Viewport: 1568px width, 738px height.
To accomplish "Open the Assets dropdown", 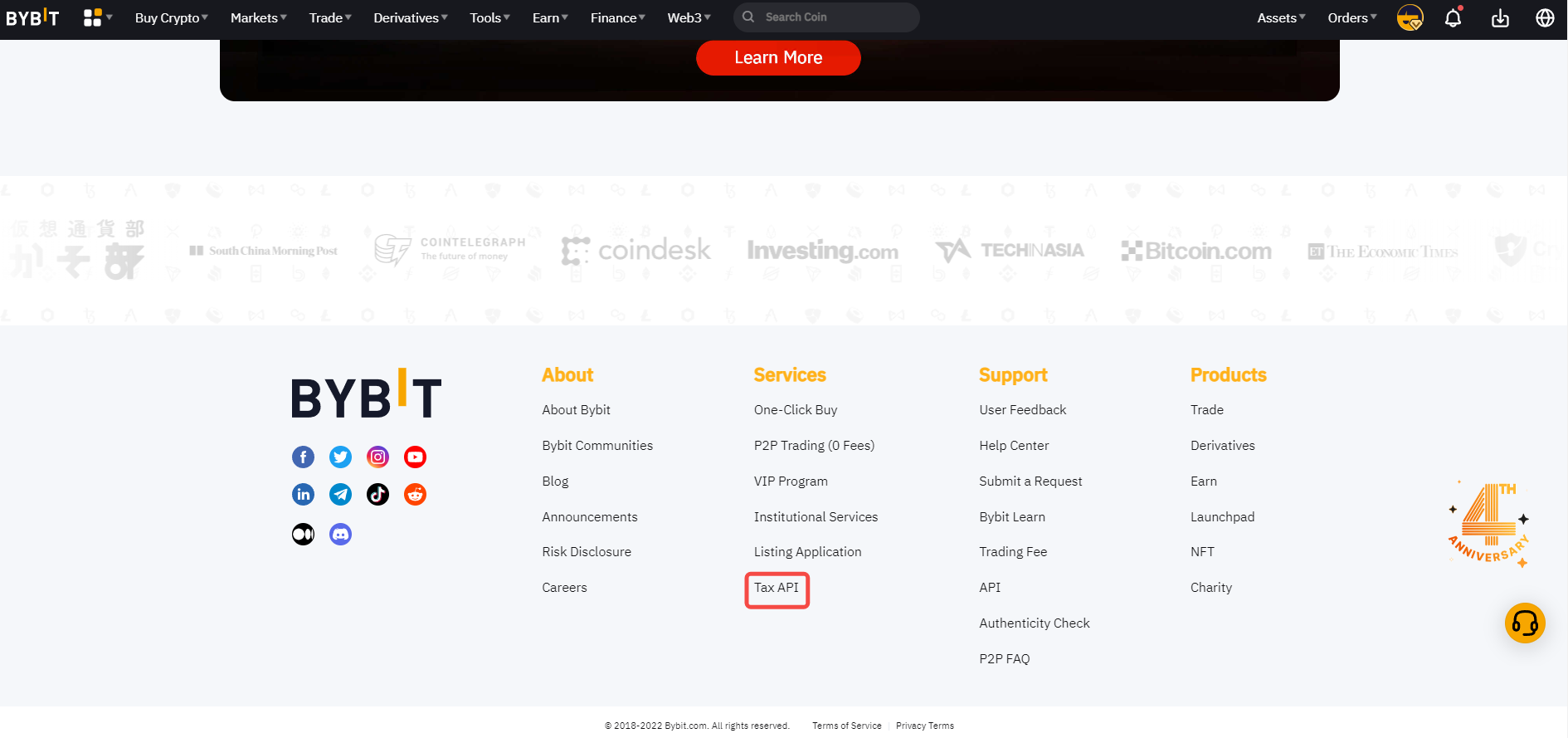I will (x=1280, y=18).
